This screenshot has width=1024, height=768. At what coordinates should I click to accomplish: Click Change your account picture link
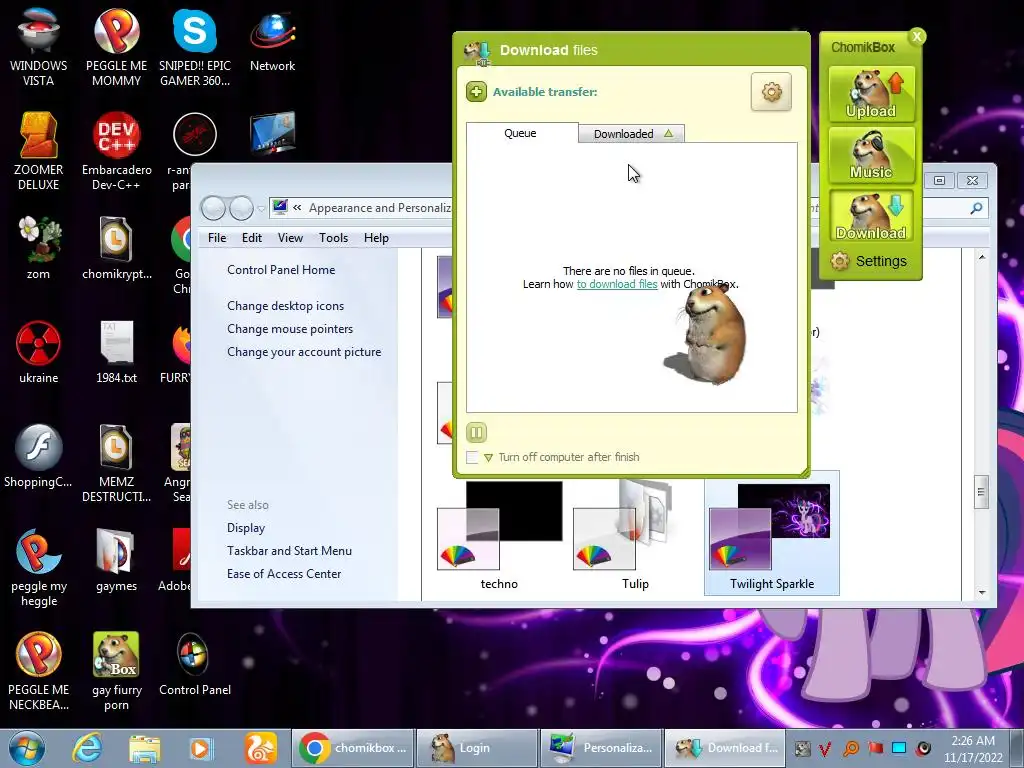click(304, 351)
